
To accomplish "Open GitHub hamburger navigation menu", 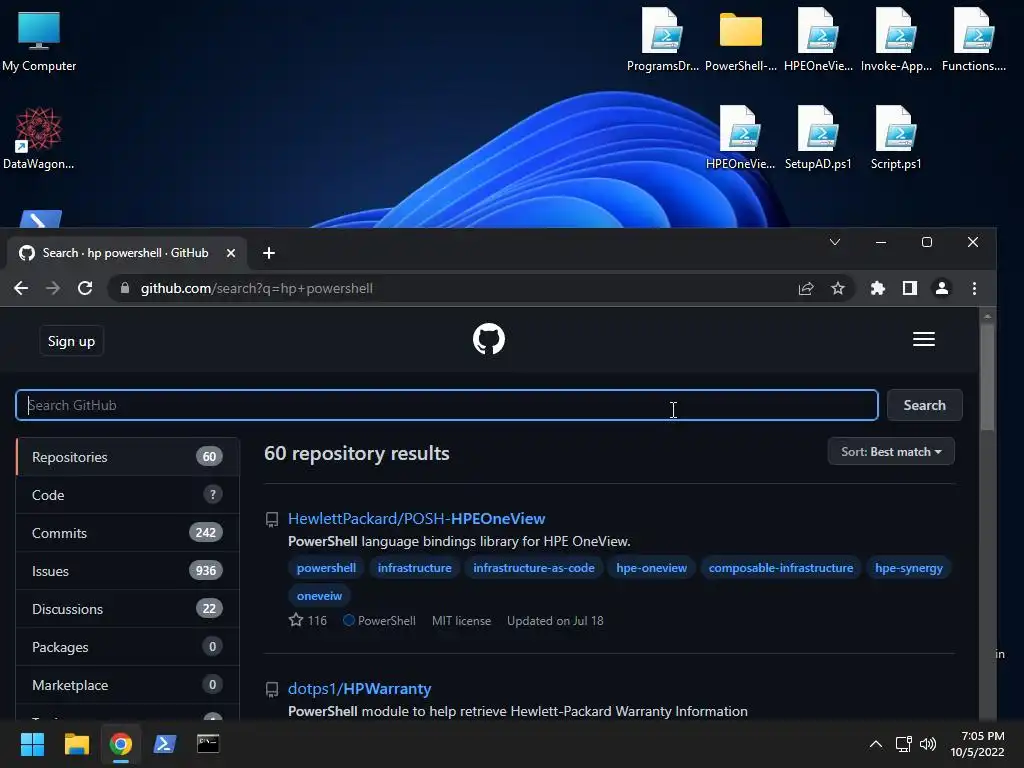I will [923, 339].
